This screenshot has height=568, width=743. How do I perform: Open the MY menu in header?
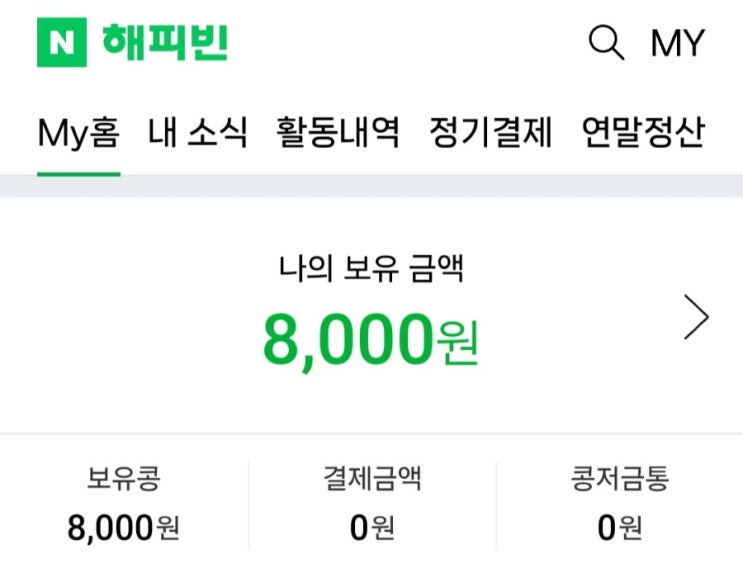pos(677,44)
